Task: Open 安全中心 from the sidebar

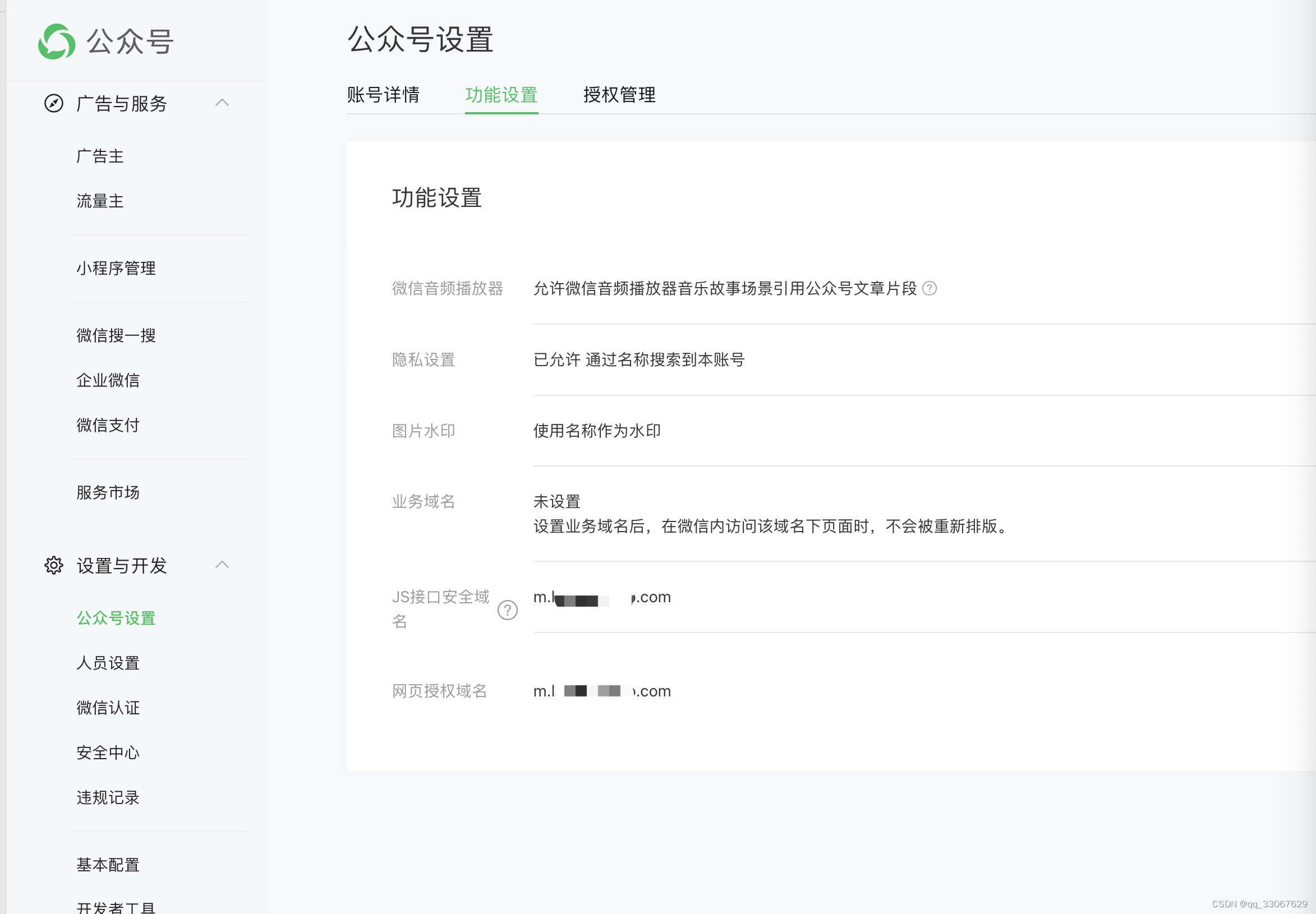Action: click(x=108, y=753)
